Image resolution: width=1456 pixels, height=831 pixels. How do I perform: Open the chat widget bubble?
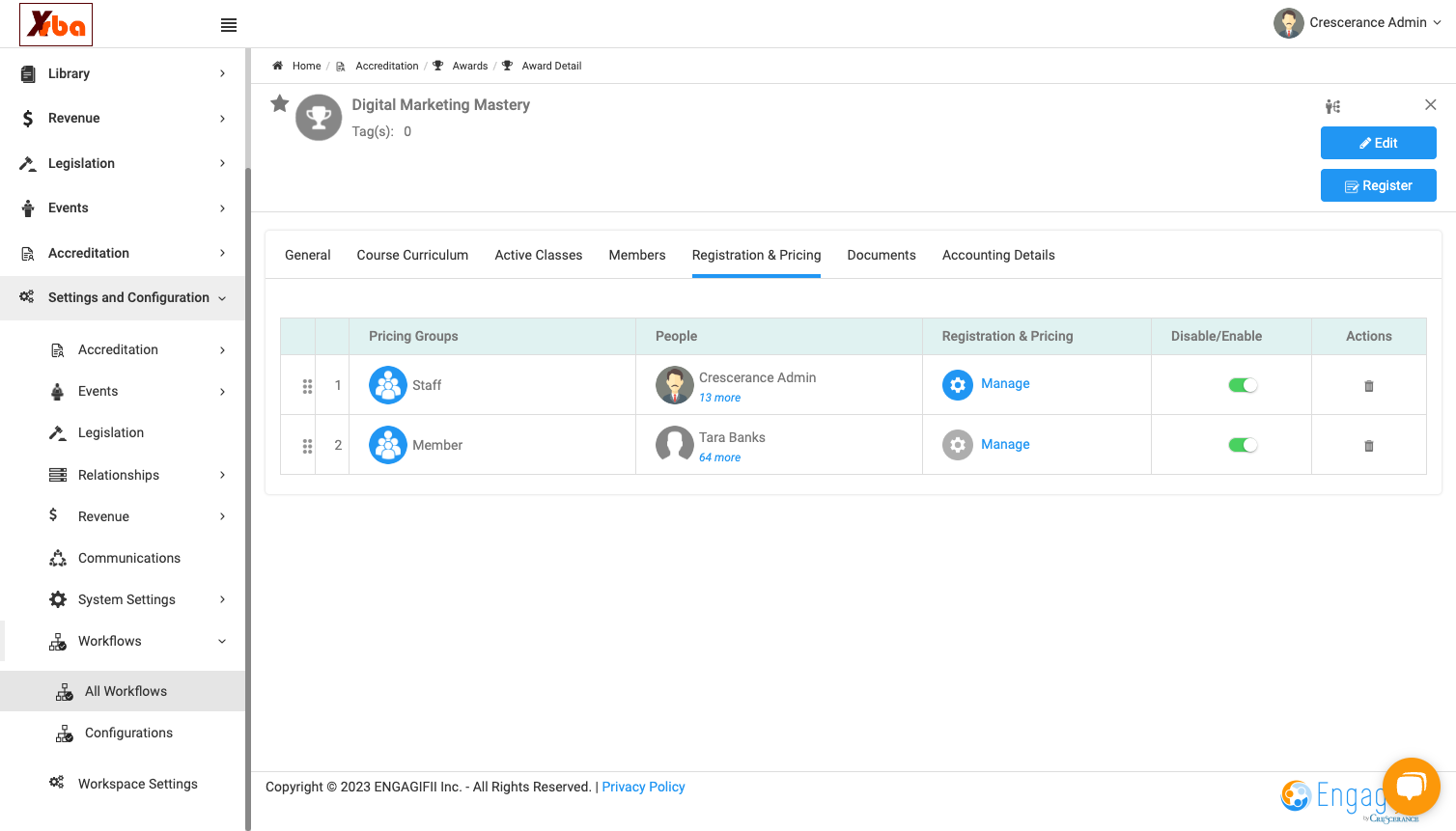click(x=1412, y=787)
